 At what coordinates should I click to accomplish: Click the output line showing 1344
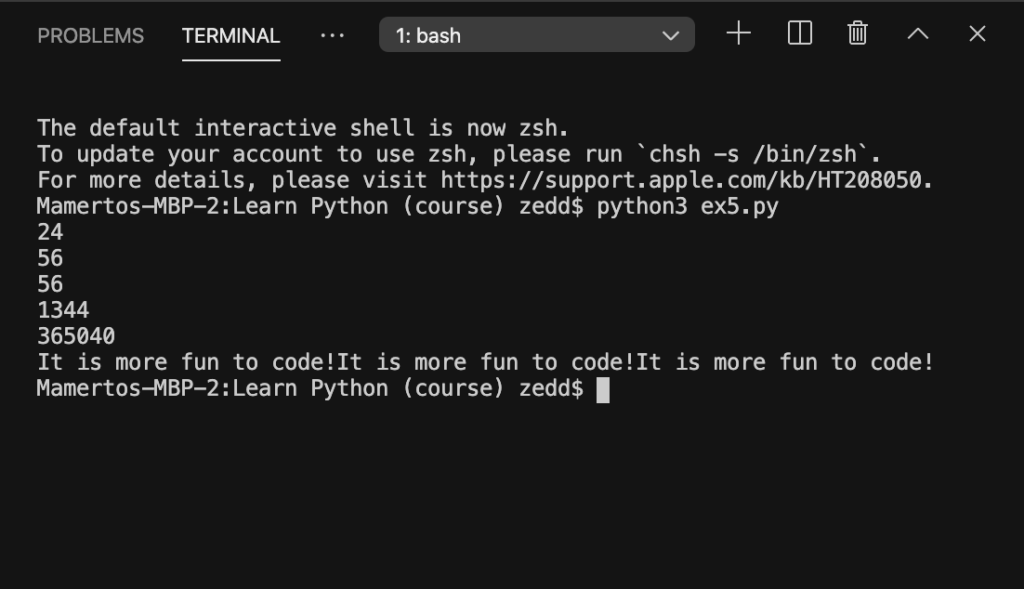click(x=63, y=311)
